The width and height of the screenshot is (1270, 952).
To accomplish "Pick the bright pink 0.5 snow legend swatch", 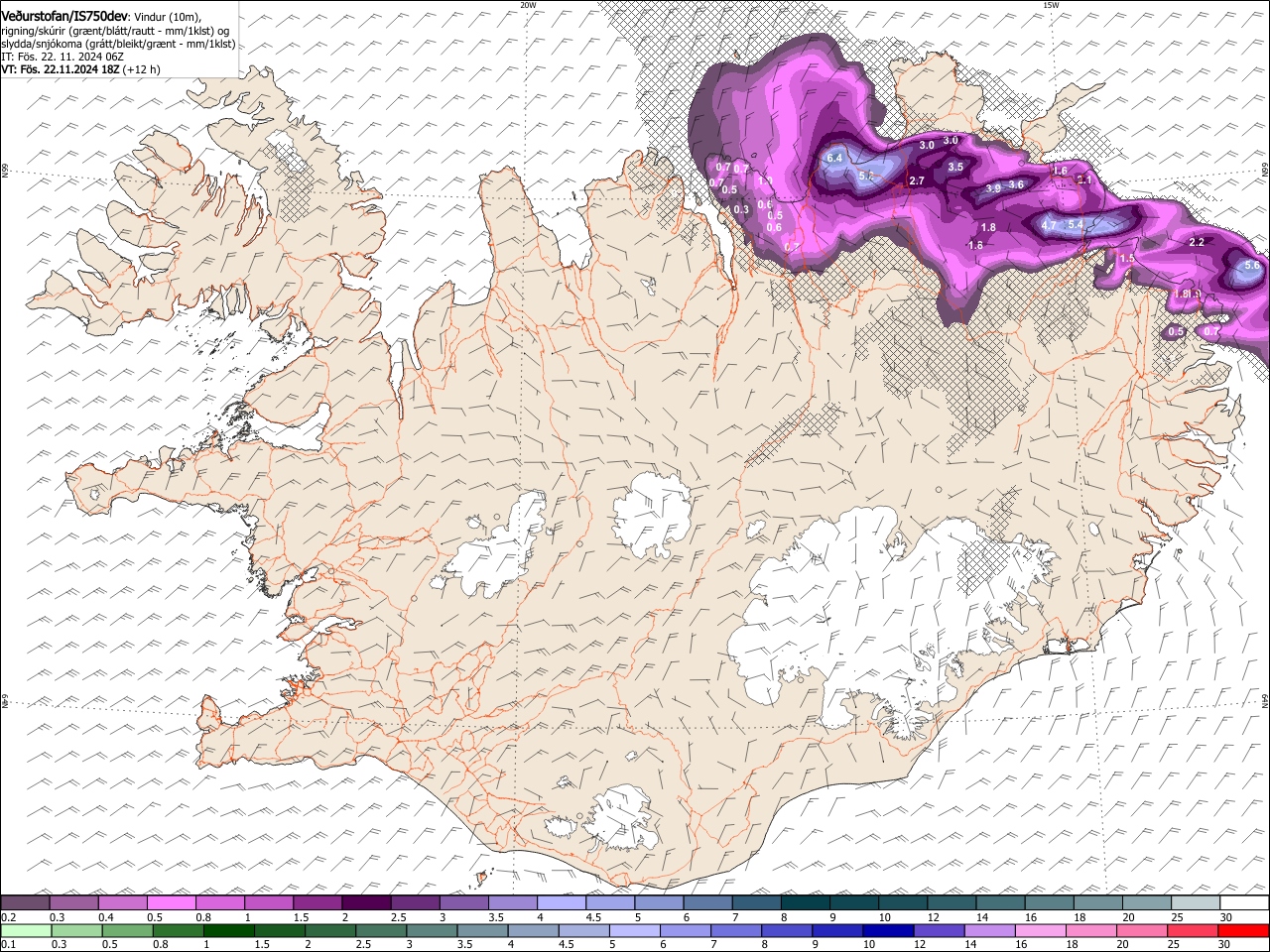I will [171, 903].
